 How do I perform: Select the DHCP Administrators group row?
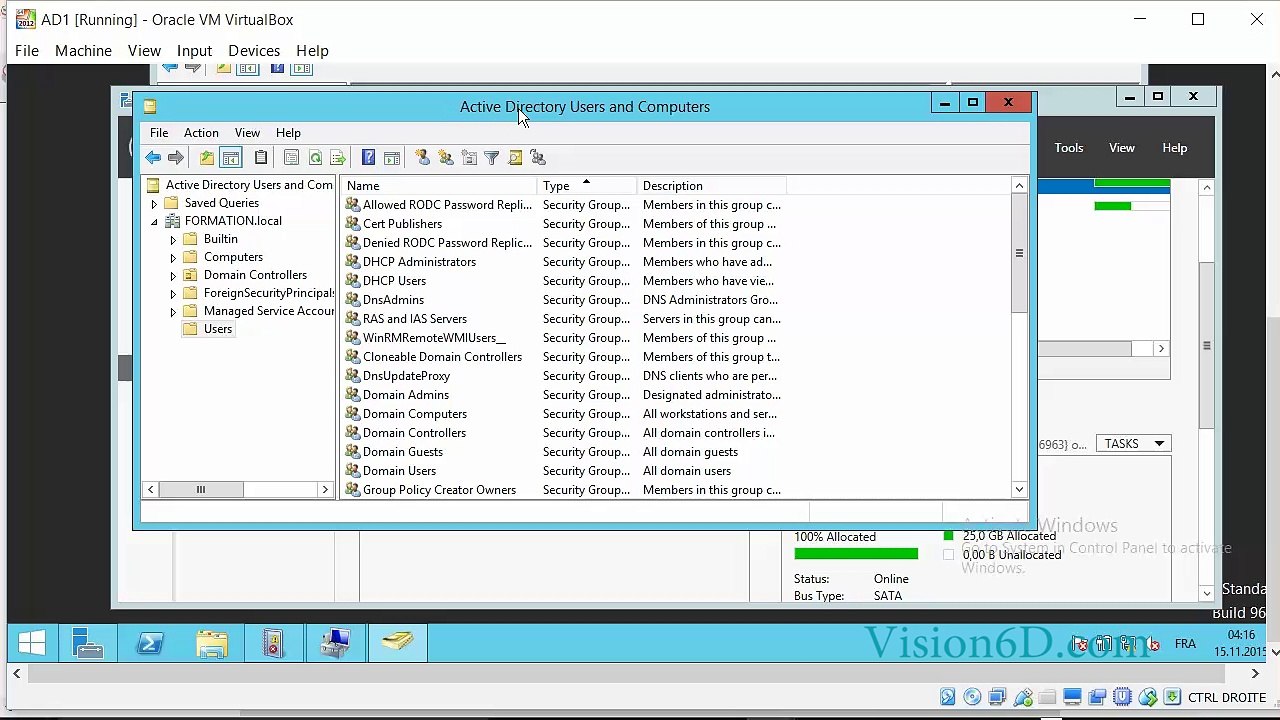click(563, 262)
